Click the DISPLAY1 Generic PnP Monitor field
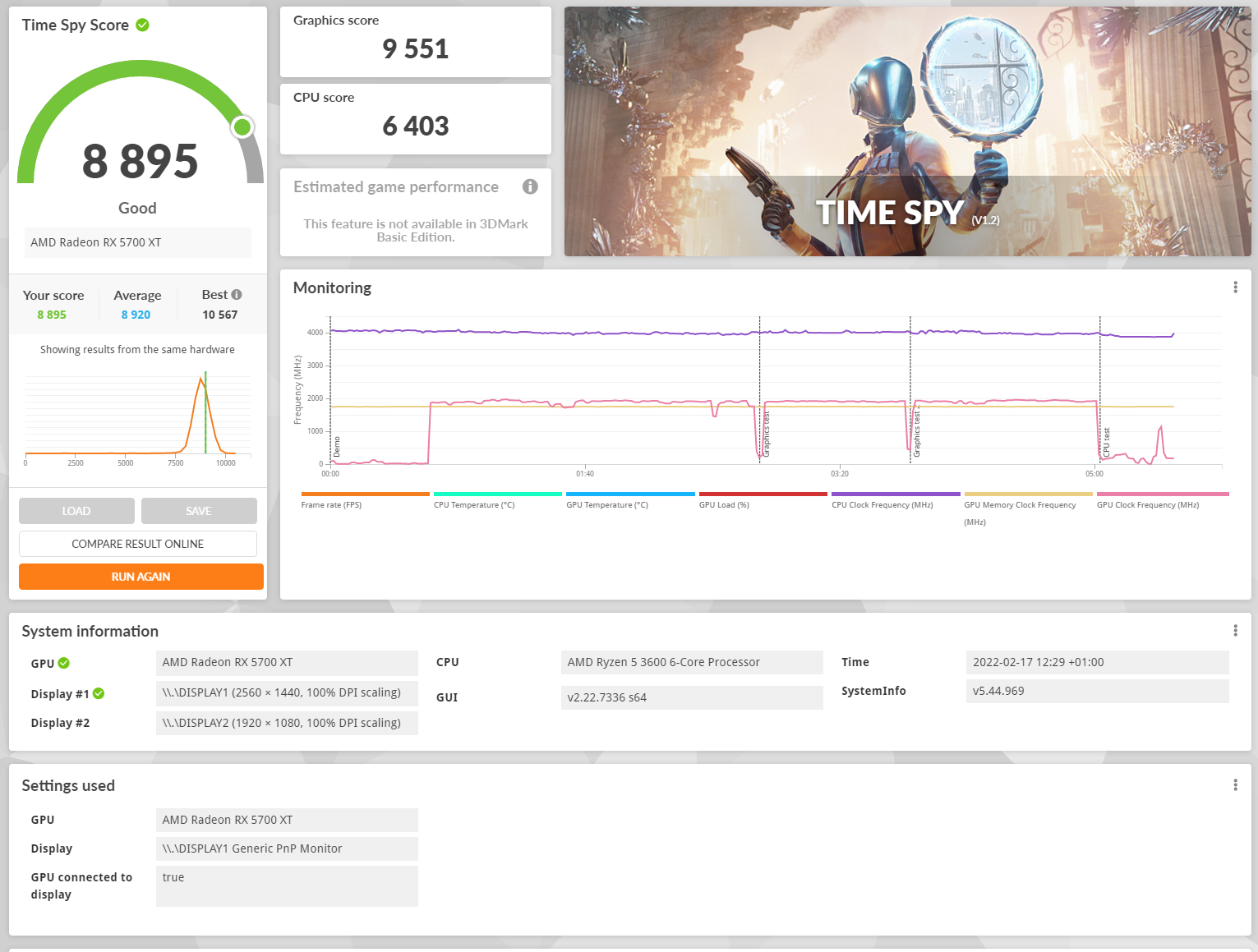 (x=287, y=849)
